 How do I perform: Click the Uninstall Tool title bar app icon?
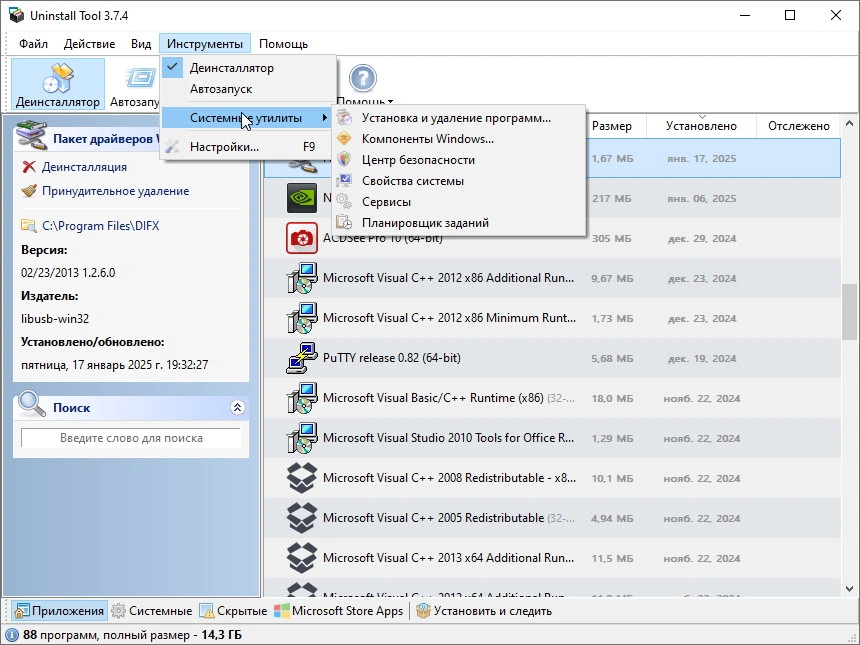16,15
